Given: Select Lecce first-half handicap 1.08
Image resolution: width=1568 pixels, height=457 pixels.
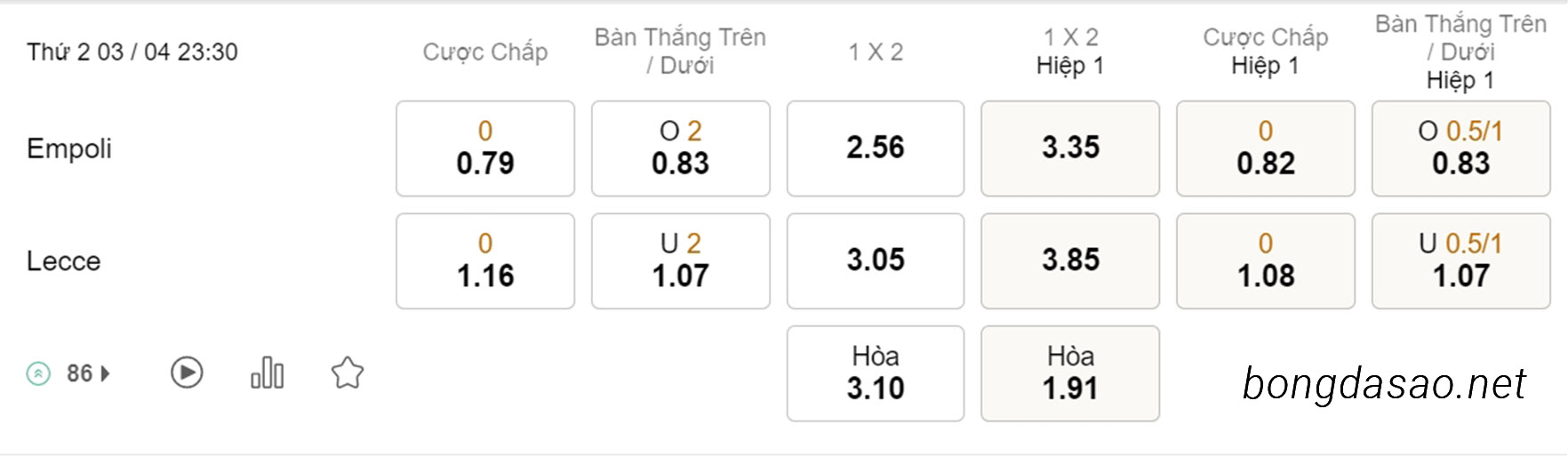Looking at the screenshot, I should pos(1266,261).
